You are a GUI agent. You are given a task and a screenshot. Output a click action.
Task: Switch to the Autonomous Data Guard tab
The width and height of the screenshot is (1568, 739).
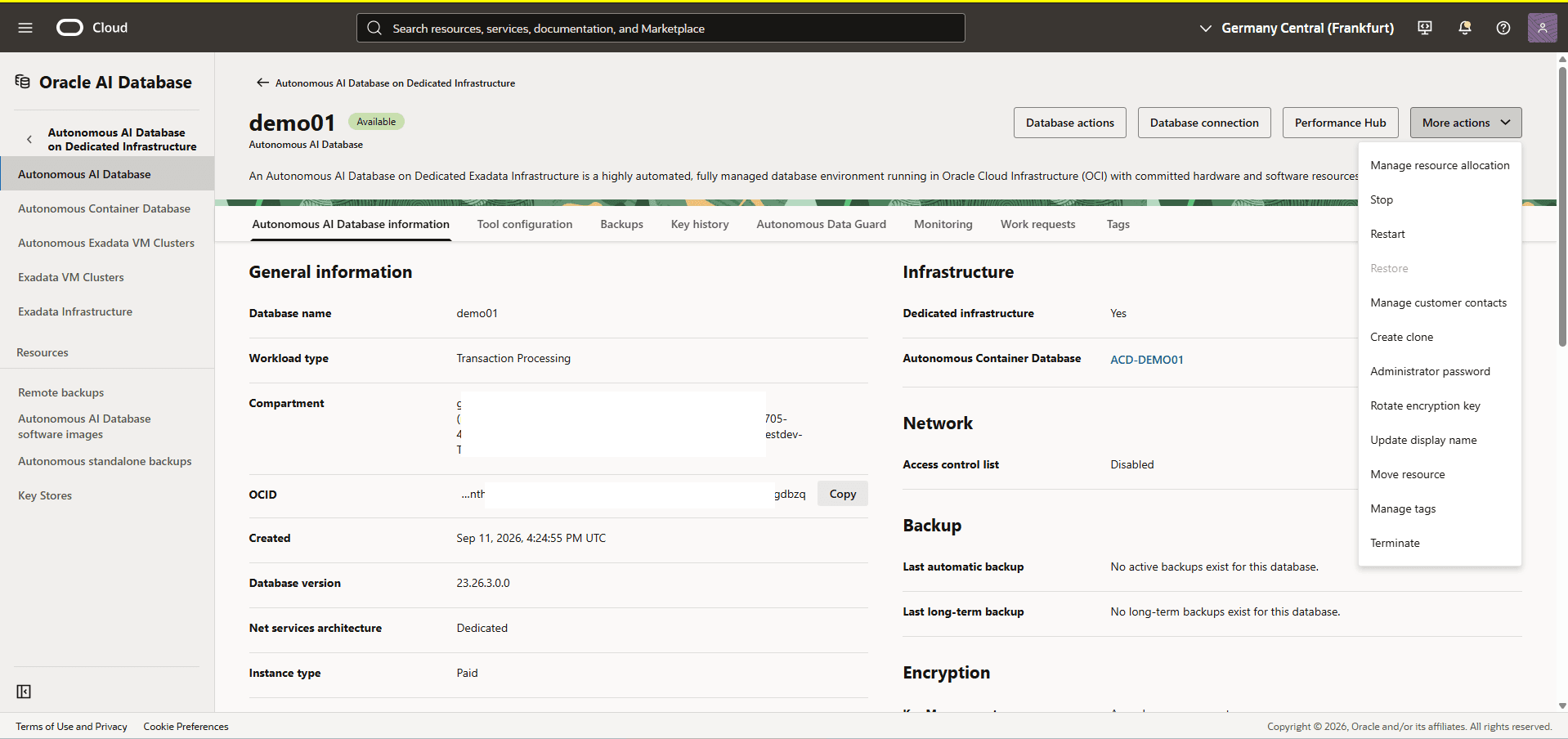(821, 224)
